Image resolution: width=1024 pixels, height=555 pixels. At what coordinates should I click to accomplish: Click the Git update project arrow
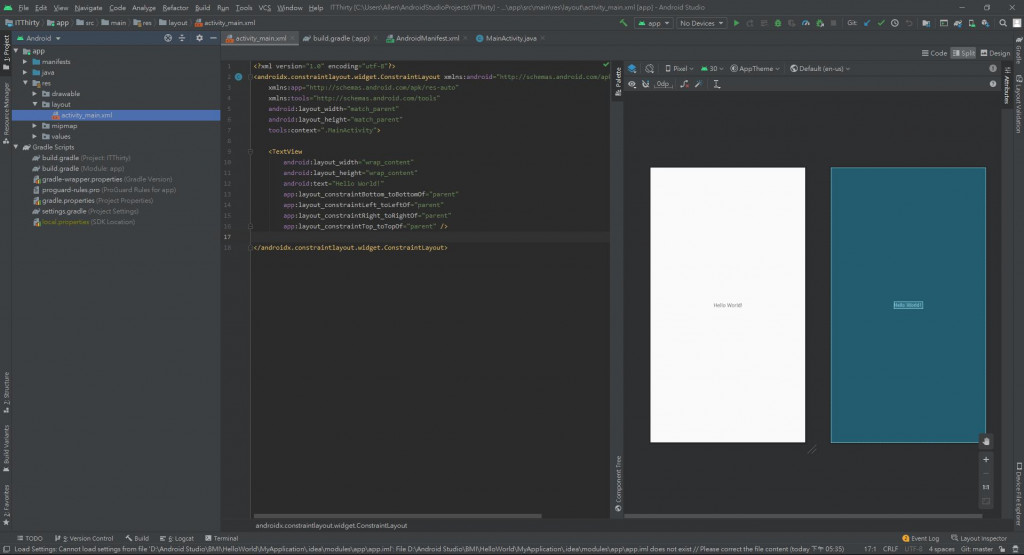[x=867, y=22]
